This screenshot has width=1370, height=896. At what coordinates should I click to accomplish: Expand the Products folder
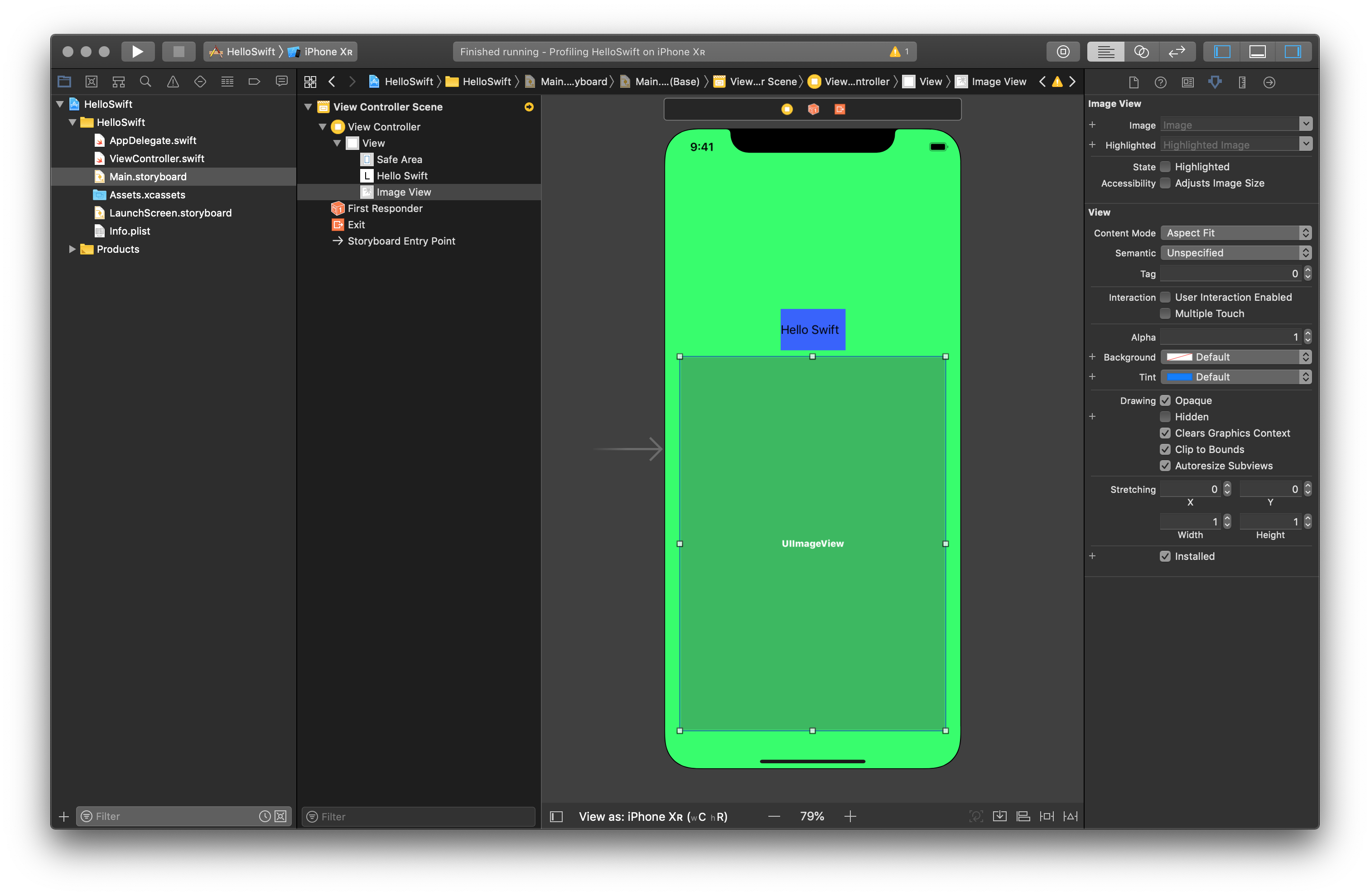[72, 249]
